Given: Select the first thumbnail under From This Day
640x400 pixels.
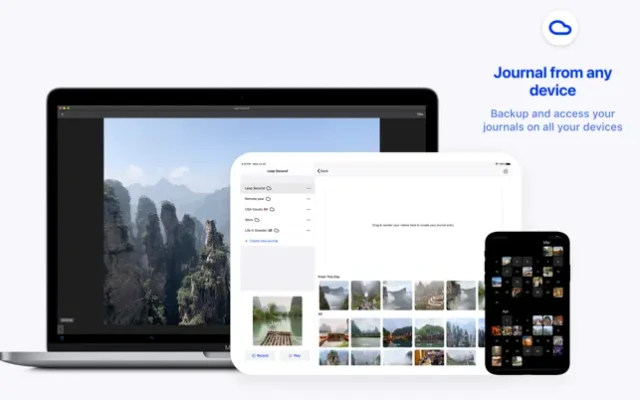Looking at the screenshot, I should tap(333, 294).
